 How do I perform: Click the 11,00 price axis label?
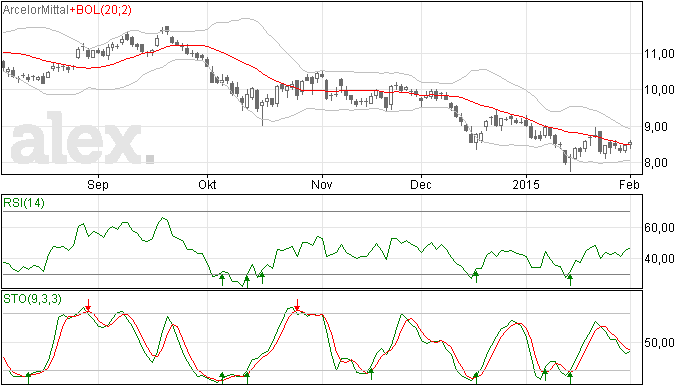pos(659,54)
